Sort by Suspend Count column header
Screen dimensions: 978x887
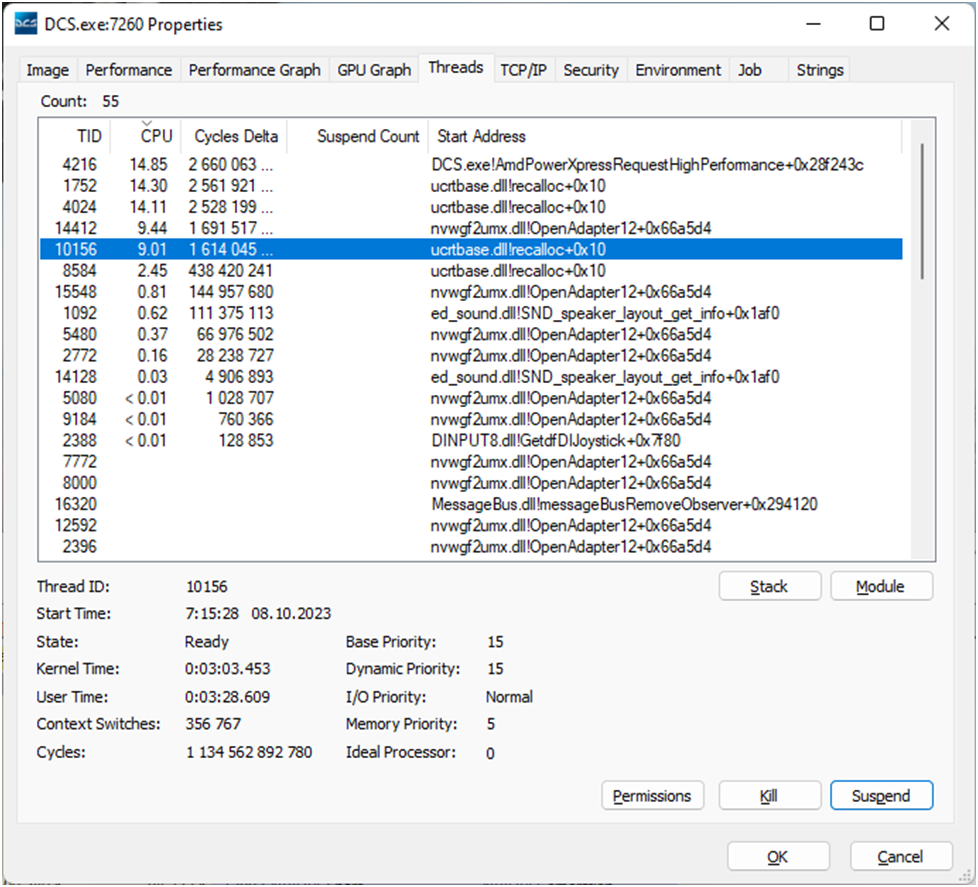click(357, 136)
